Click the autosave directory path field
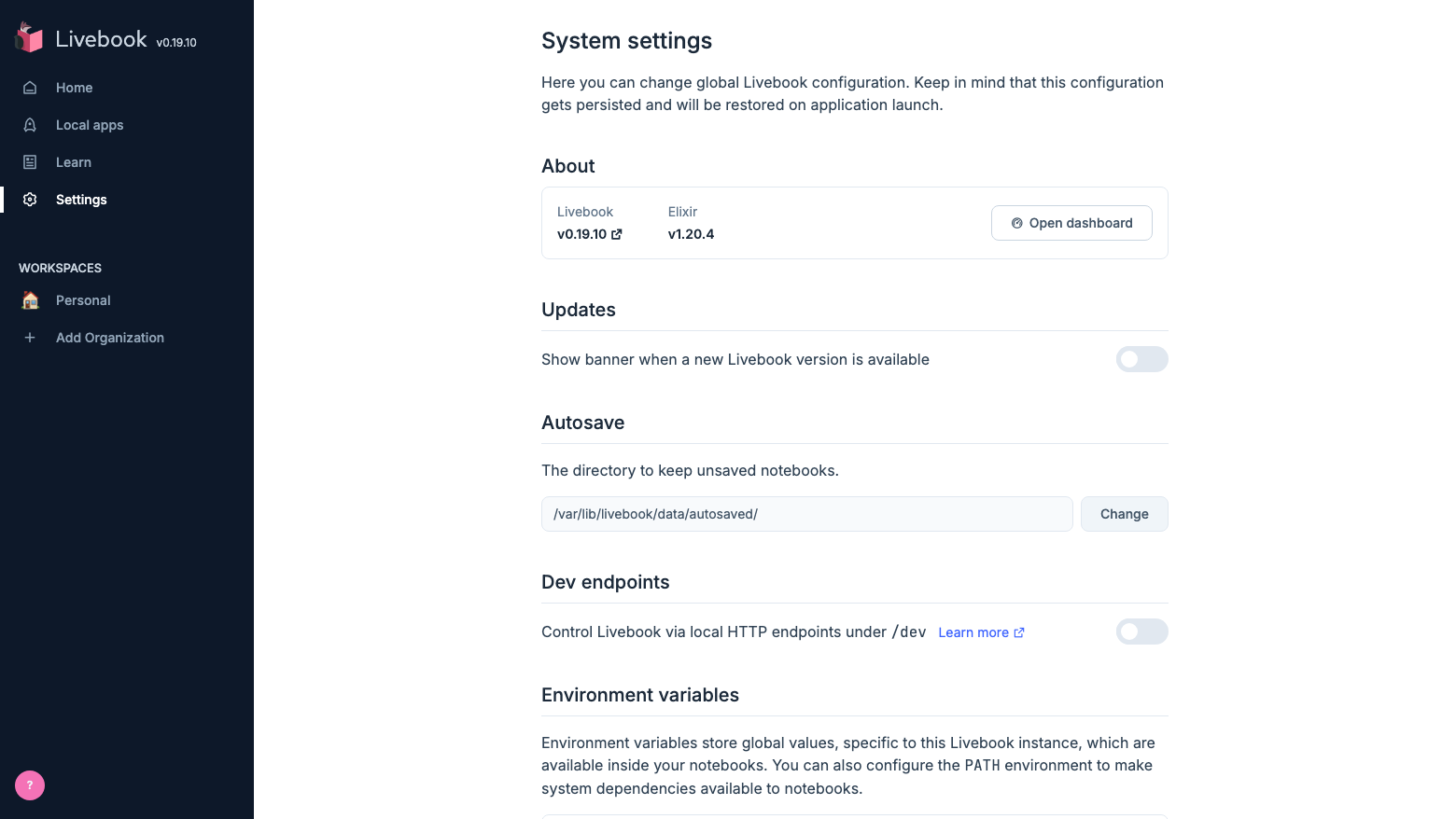1456x819 pixels. (807, 514)
